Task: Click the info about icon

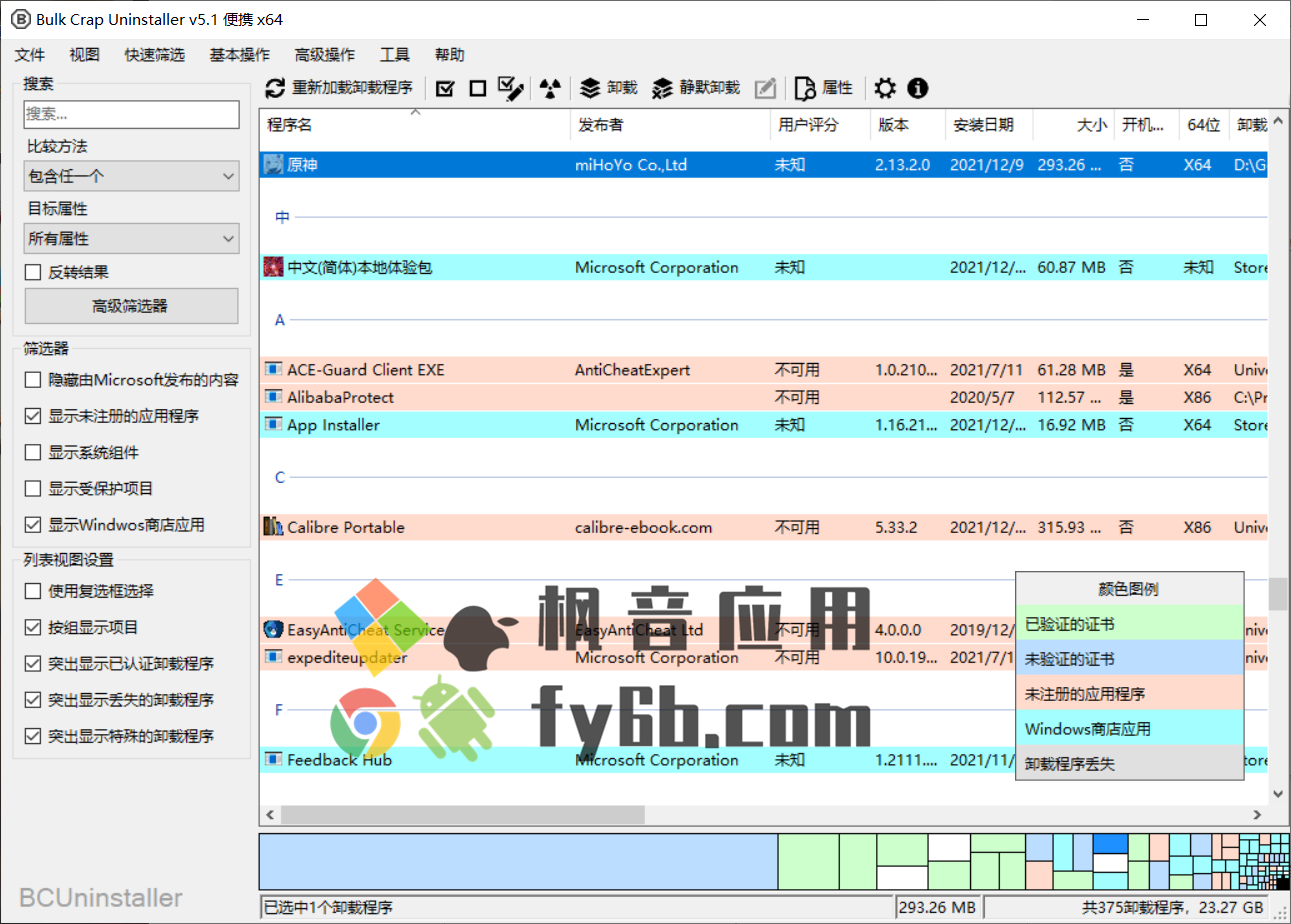Action: [x=918, y=89]
